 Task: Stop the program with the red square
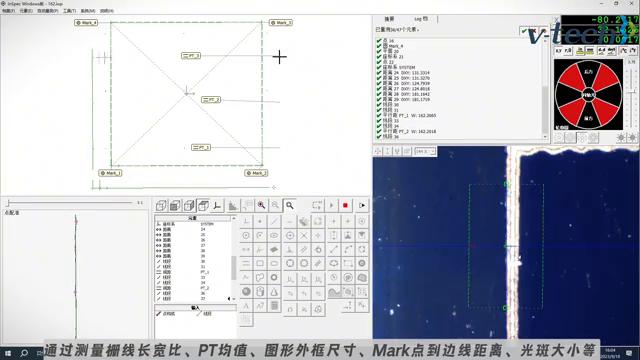(345, 205)
